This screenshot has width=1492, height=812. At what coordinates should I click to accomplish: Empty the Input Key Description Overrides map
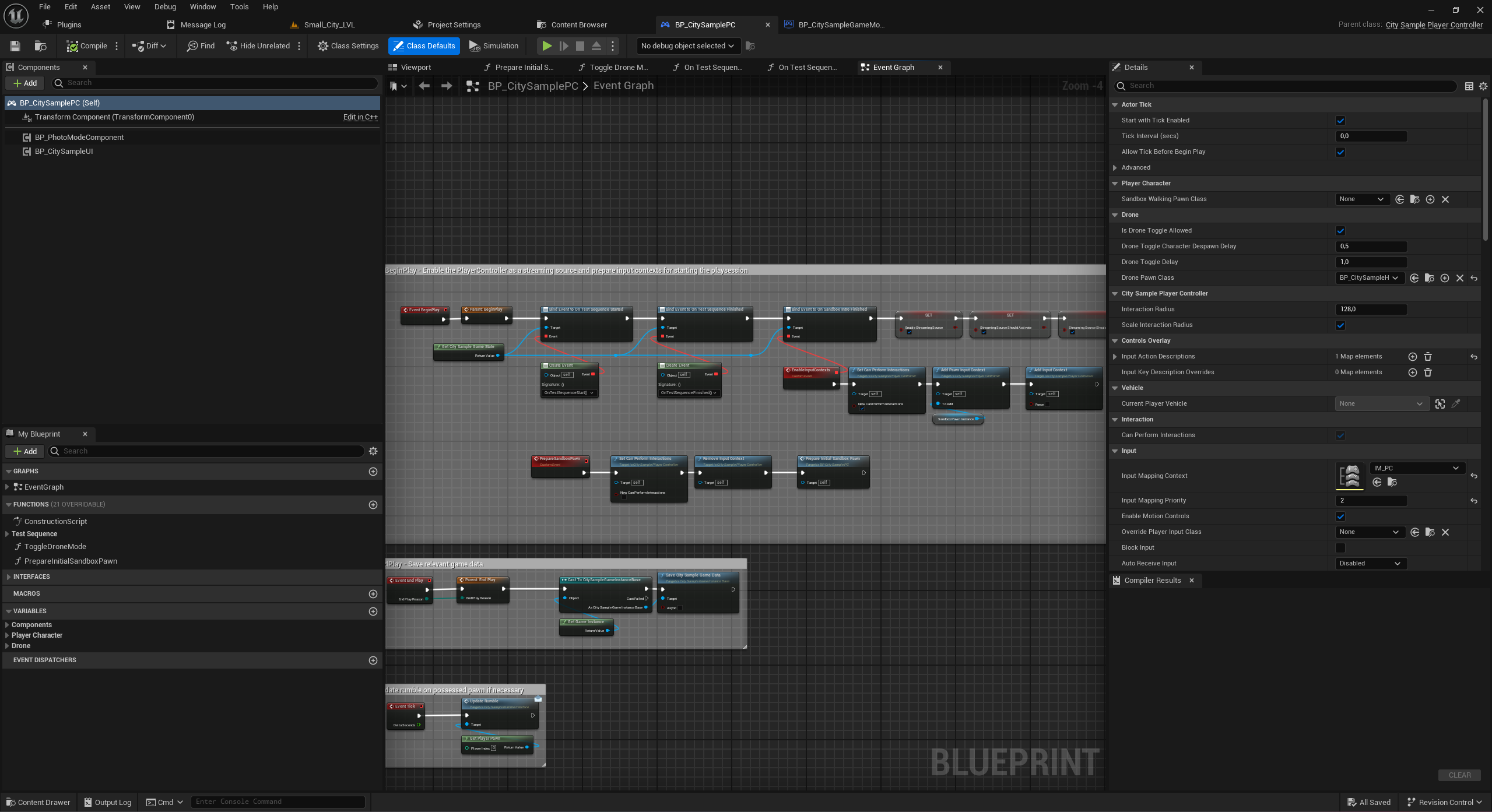pos(1428,372)
